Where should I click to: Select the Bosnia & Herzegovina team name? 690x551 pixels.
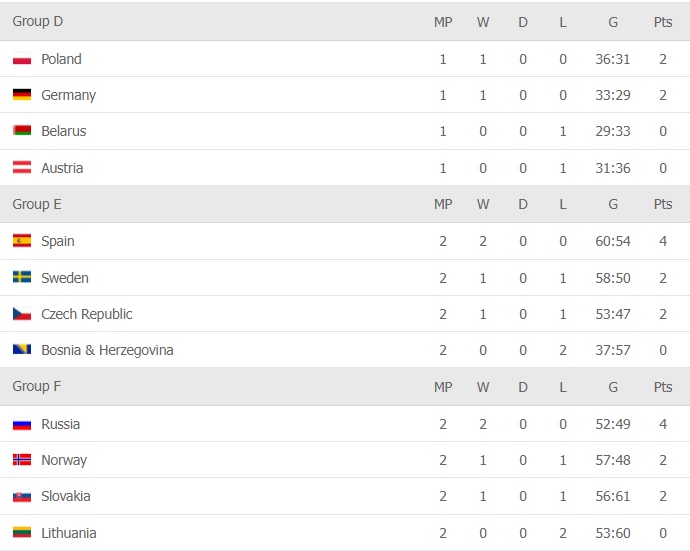coord(107,350)
